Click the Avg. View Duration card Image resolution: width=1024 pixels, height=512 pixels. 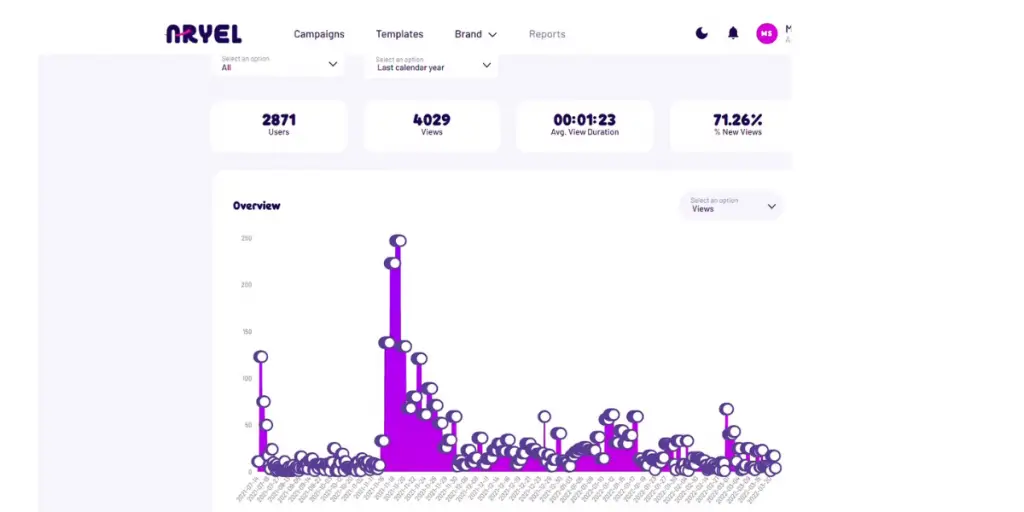[x=584, y=125]
